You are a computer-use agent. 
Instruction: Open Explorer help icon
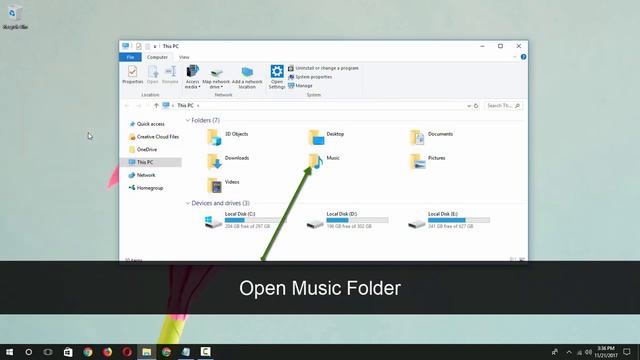click(523, 57)
